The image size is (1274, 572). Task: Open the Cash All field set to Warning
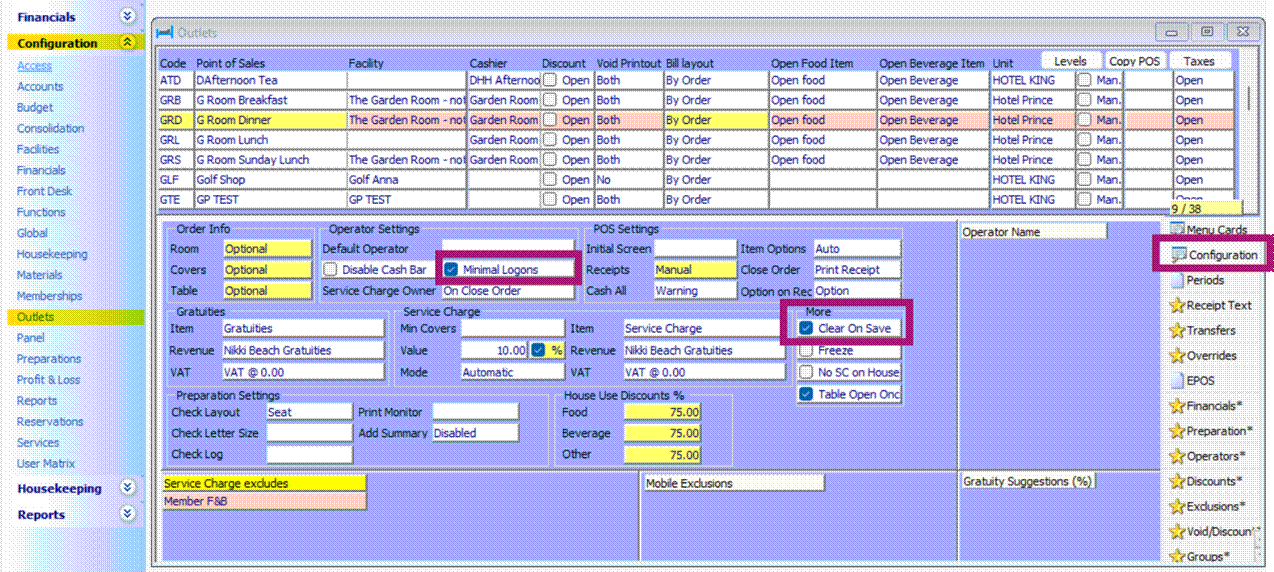[695, 291]
